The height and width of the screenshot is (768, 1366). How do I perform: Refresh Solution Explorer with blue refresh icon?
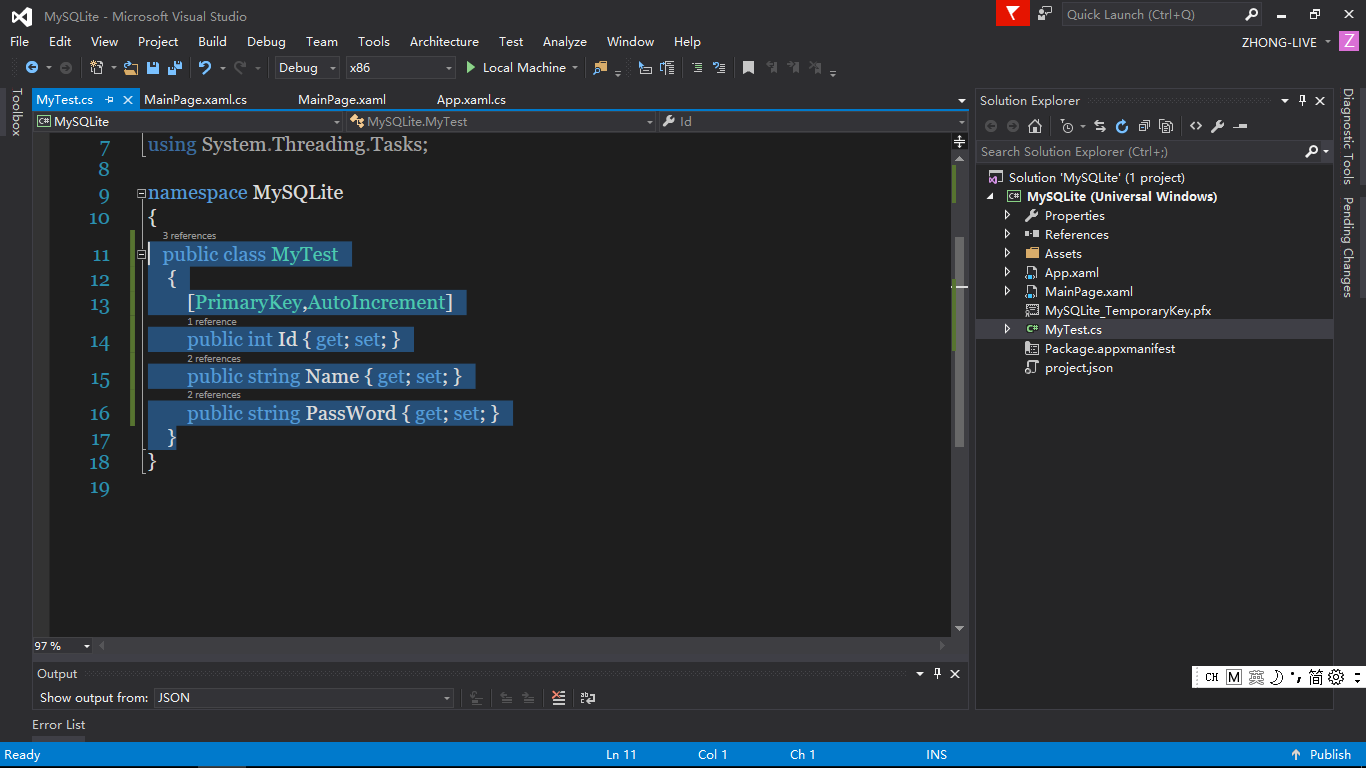pyautogui.click(x=1122, y=126)
